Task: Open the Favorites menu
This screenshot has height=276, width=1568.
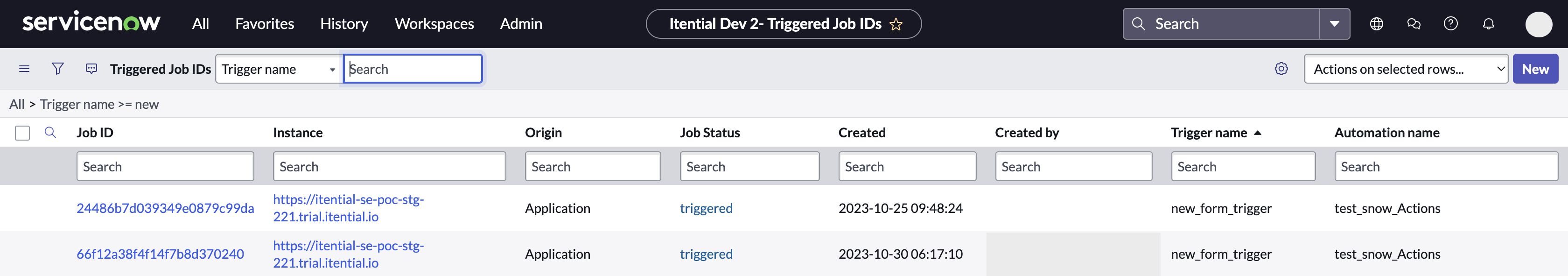Action: 264,24
